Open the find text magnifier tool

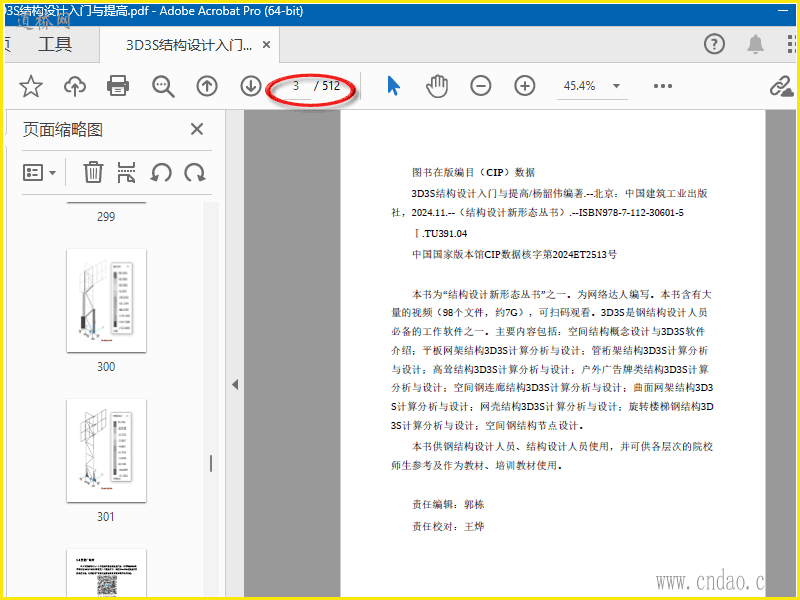coord(163,86)
